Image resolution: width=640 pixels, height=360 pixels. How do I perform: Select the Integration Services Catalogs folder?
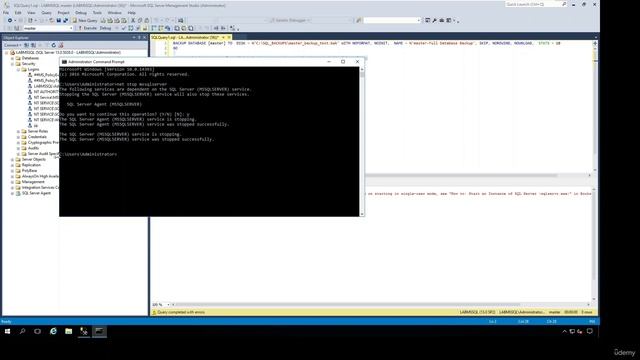pyautogui.click(x=40, y=187)
